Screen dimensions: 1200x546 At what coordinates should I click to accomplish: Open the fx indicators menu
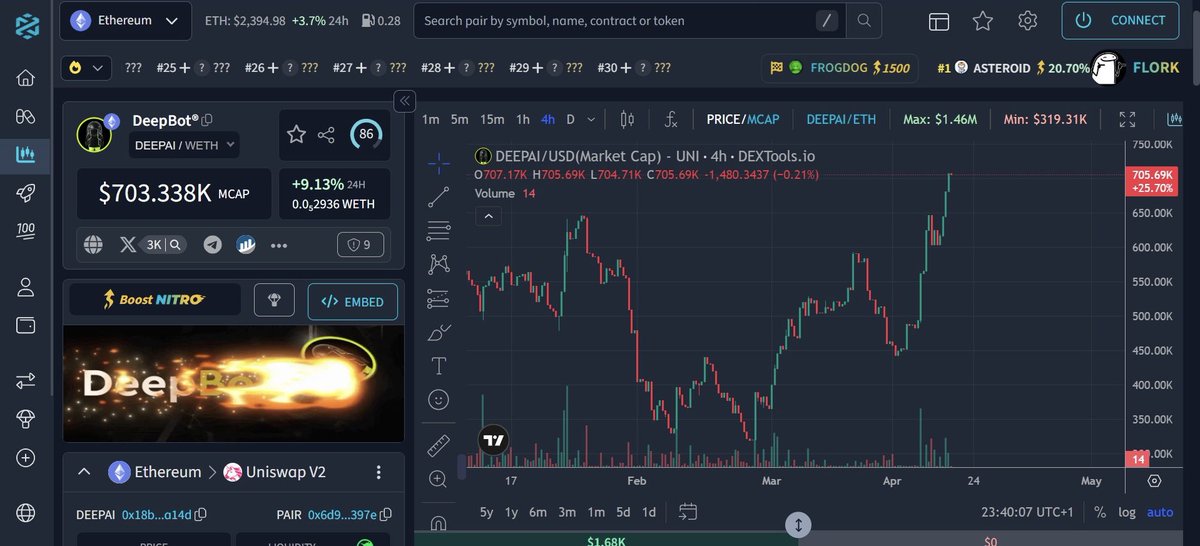(x=671, y=119)
